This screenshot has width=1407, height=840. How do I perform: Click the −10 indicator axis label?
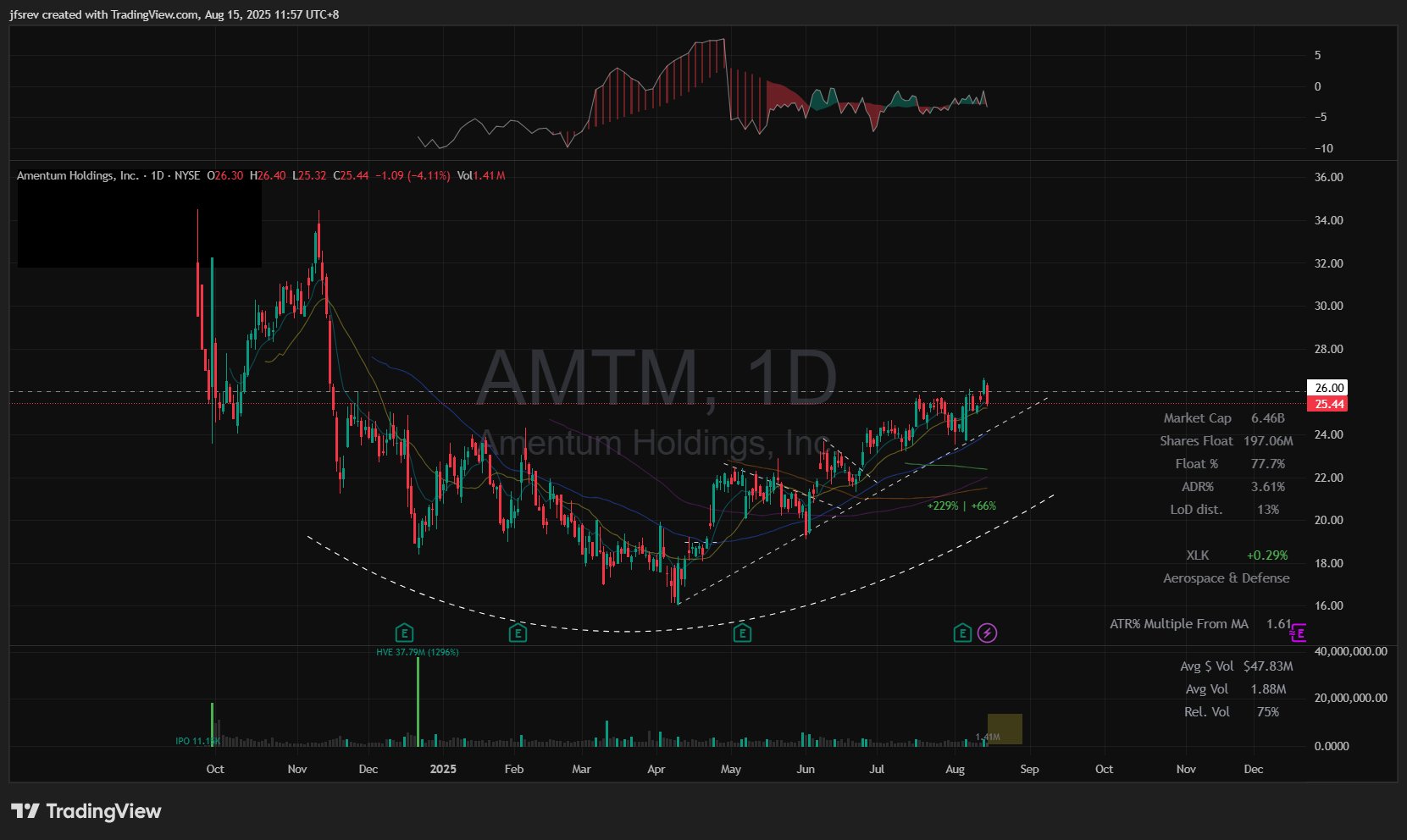pyautogui.click(x=1323, y=148)
